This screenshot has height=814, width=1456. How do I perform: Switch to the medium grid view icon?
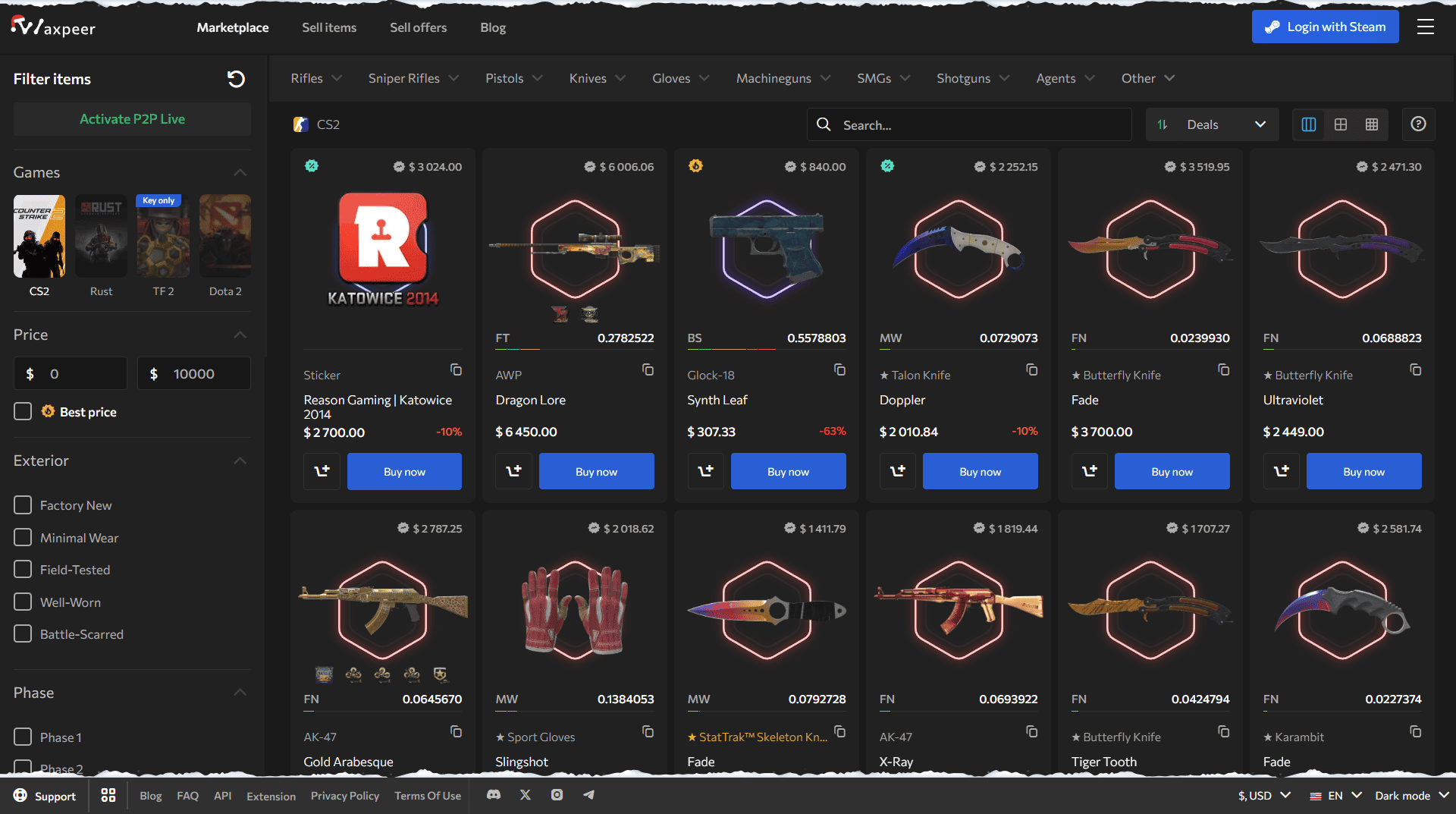[x=1341, y=124]
